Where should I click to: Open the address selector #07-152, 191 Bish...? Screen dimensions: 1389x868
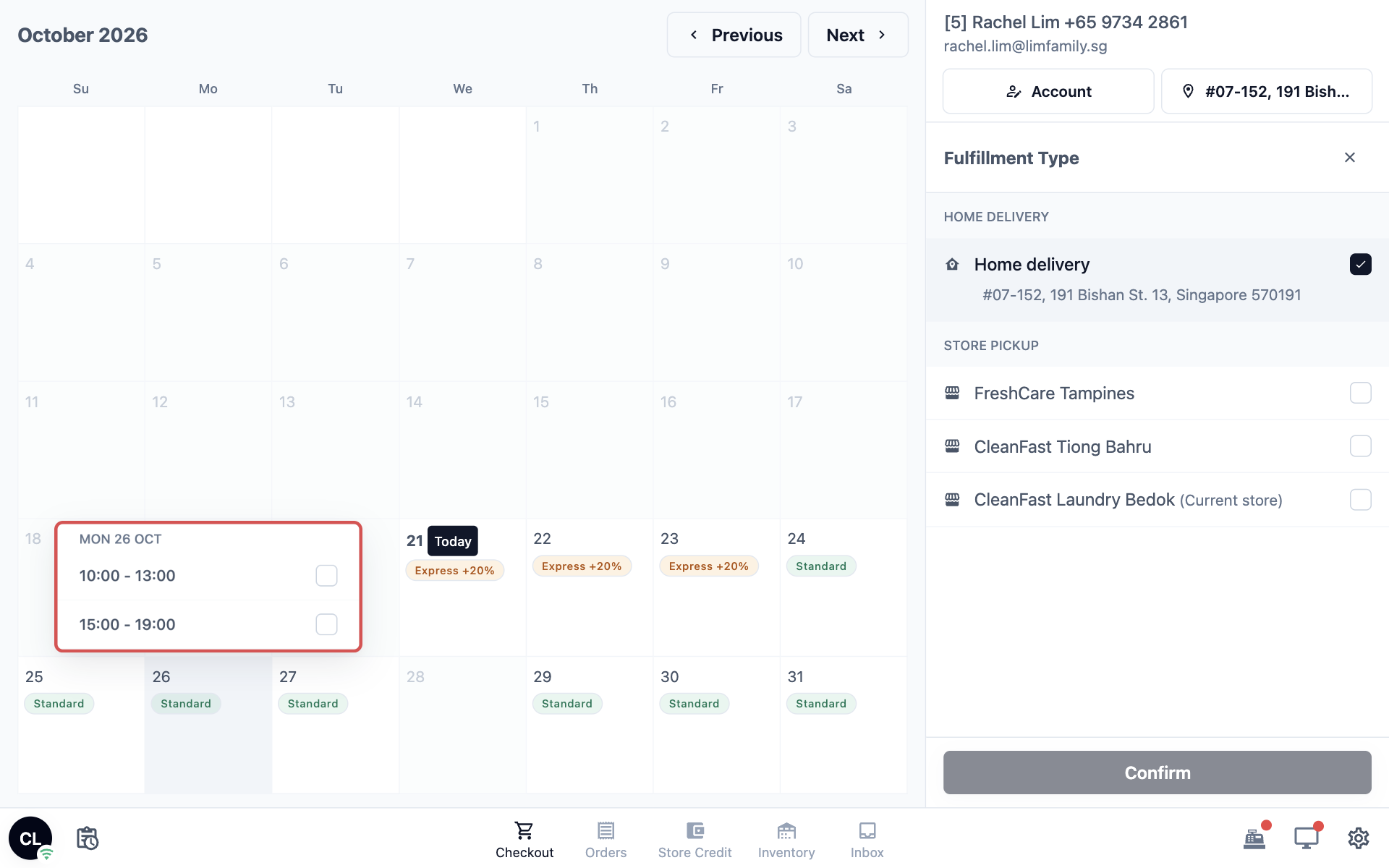[x=1266, y=91]
